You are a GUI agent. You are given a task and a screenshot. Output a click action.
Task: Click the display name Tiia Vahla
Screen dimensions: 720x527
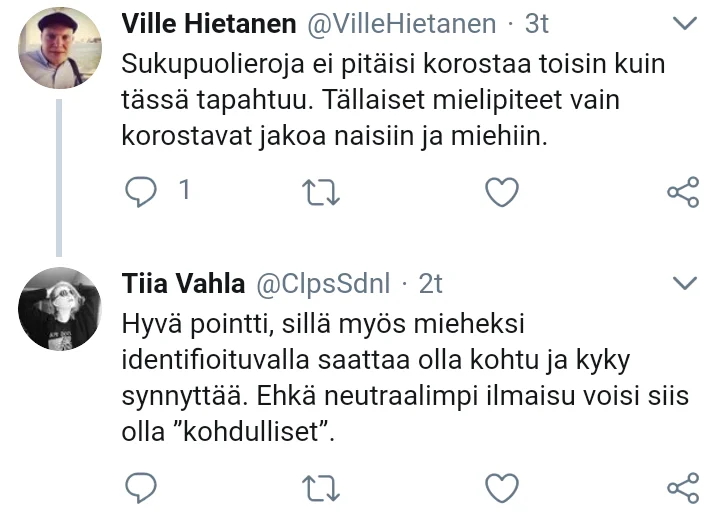click(183, 285)
